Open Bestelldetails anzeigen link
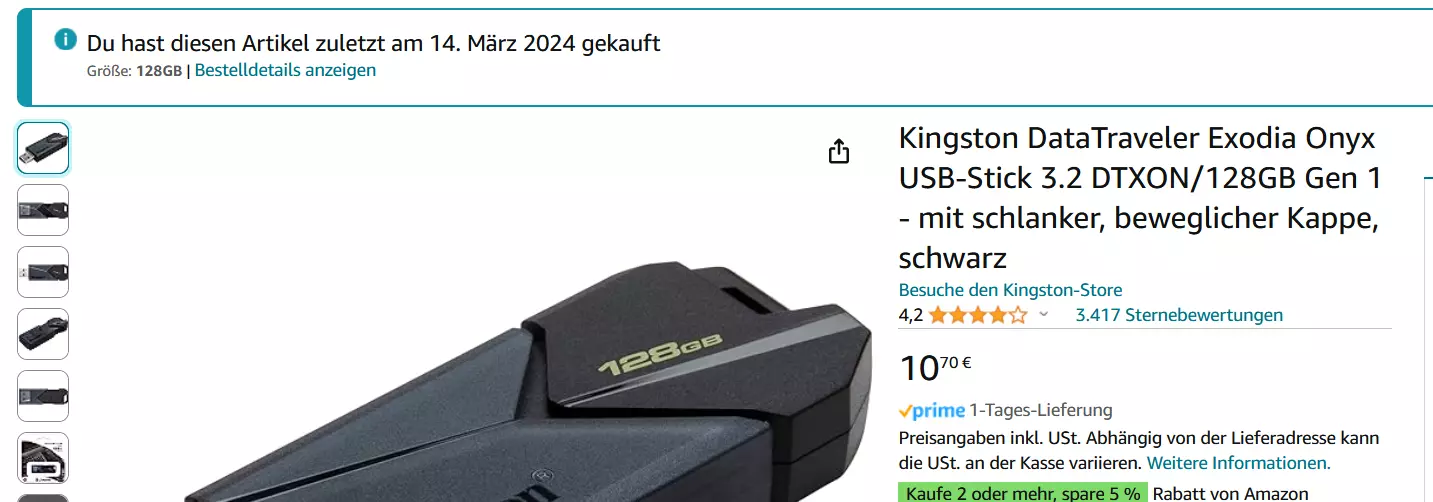The height and width of the screenshot is (502, 1433). pos(285,70)
